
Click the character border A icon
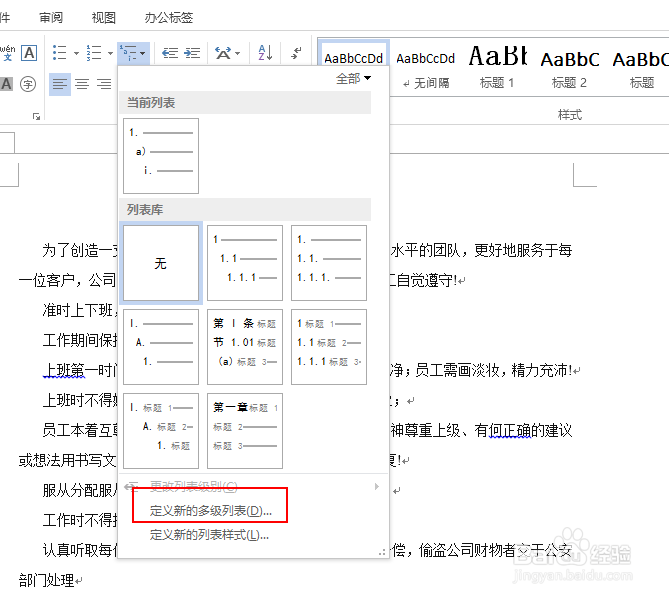point(29,53)
